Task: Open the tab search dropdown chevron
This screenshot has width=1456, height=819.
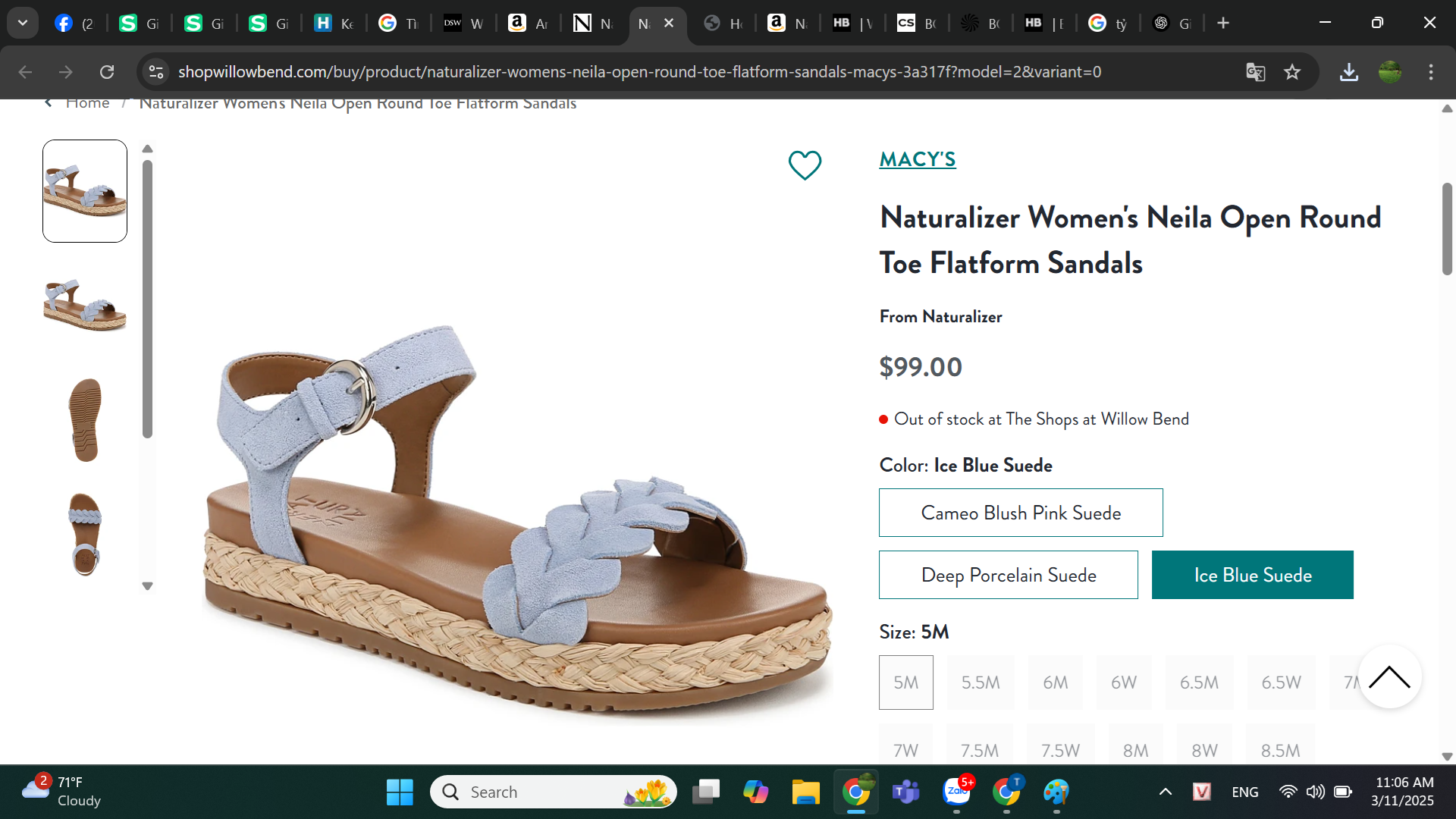Action: (23, 23)
